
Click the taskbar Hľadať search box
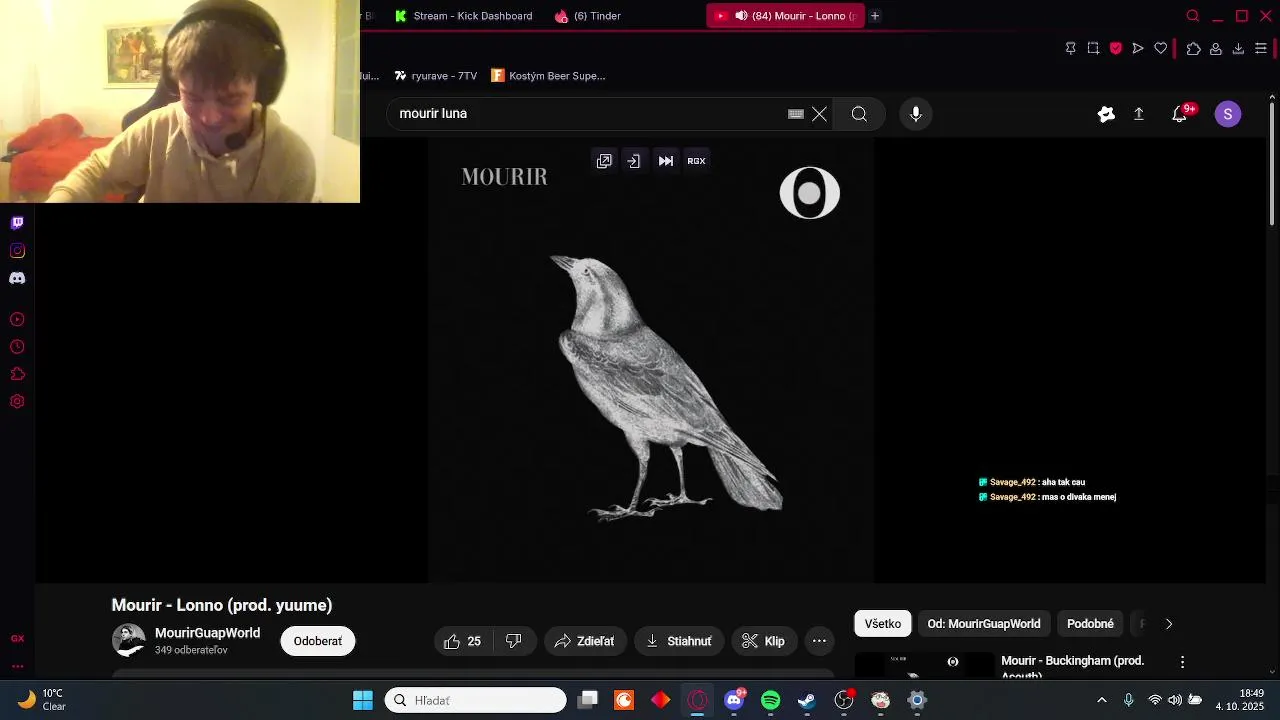[476, 700]
